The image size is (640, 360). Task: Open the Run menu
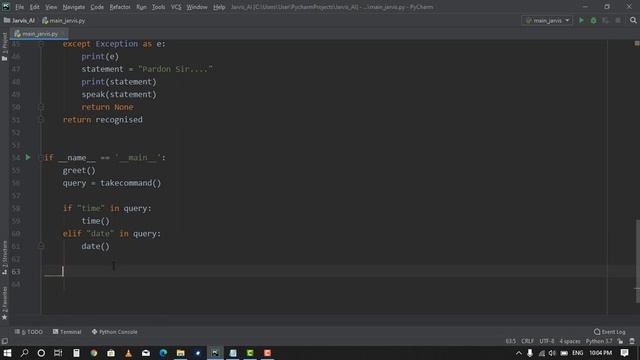click(x=141, y=7)
